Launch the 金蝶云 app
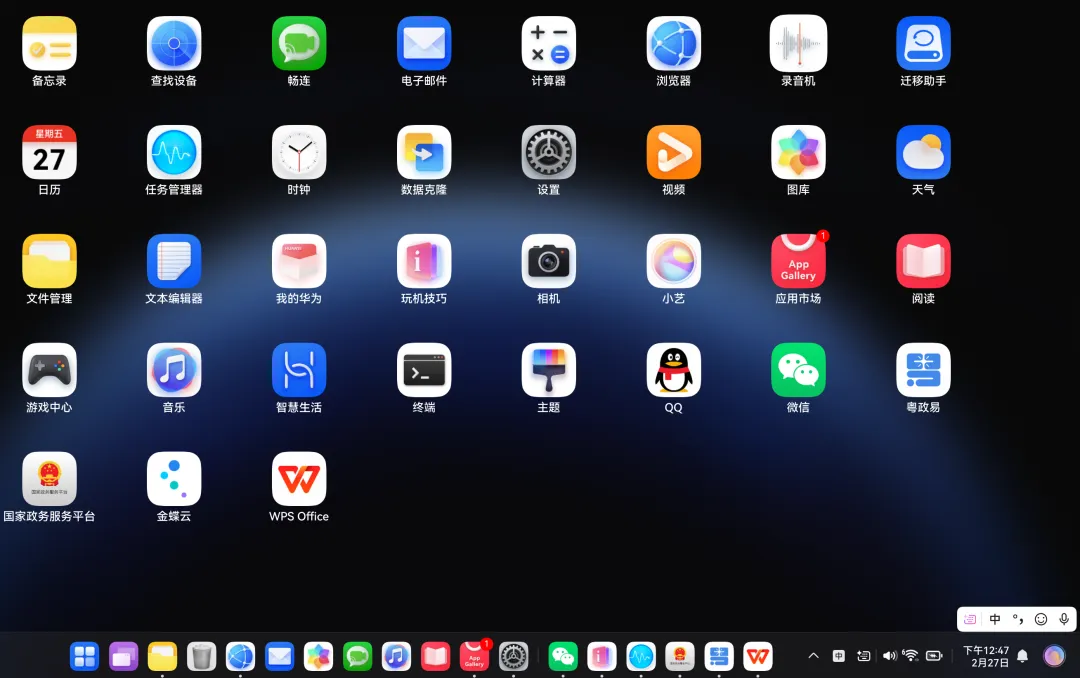Viewport: 1080px width, 678px height. tap(174, 479)
